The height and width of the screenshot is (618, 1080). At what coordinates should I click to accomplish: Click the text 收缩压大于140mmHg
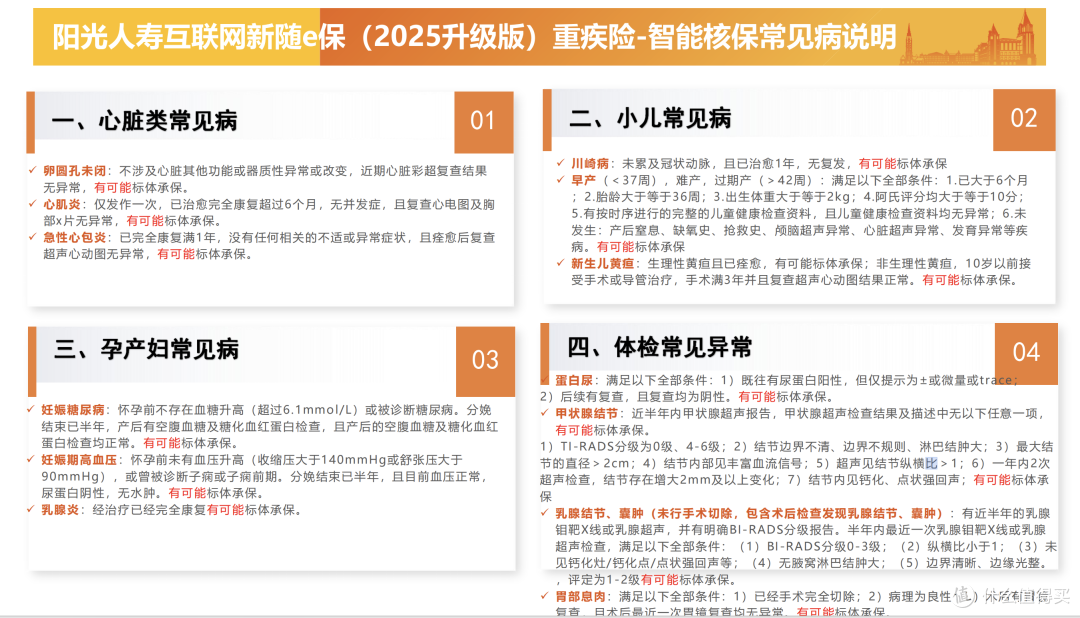[x=321, y=460]
